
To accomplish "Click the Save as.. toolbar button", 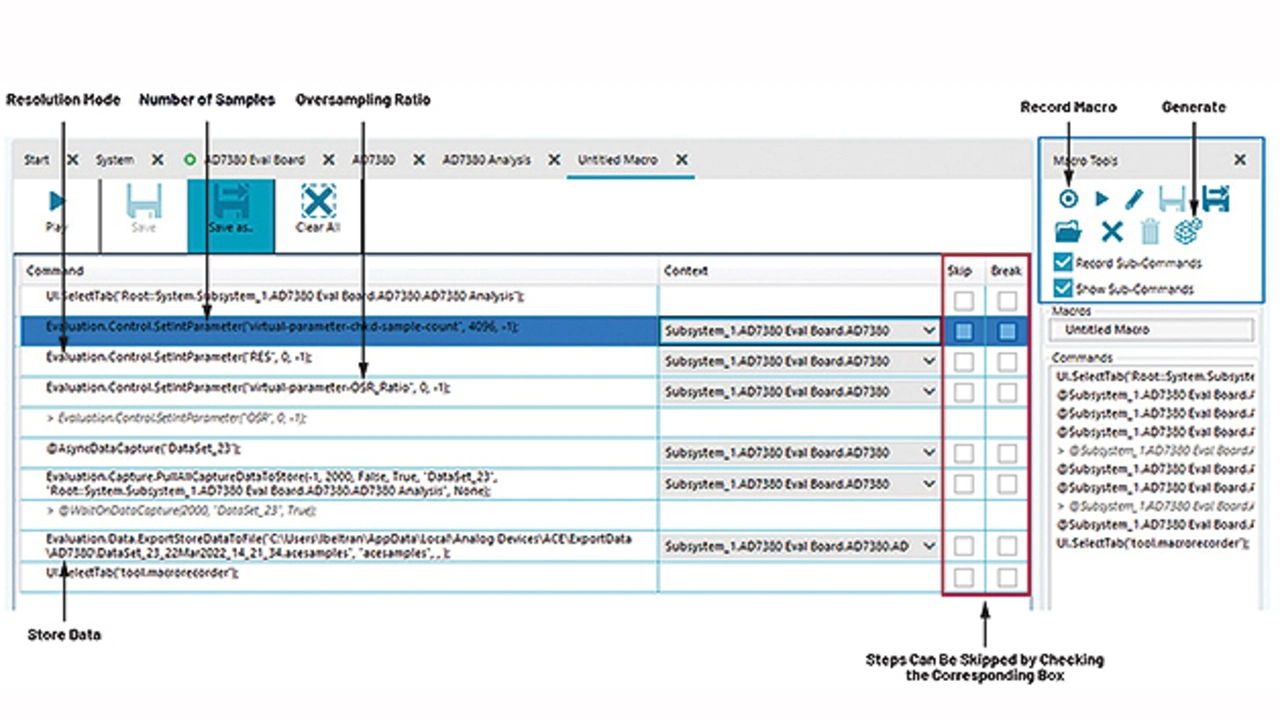I will (230, 211).
